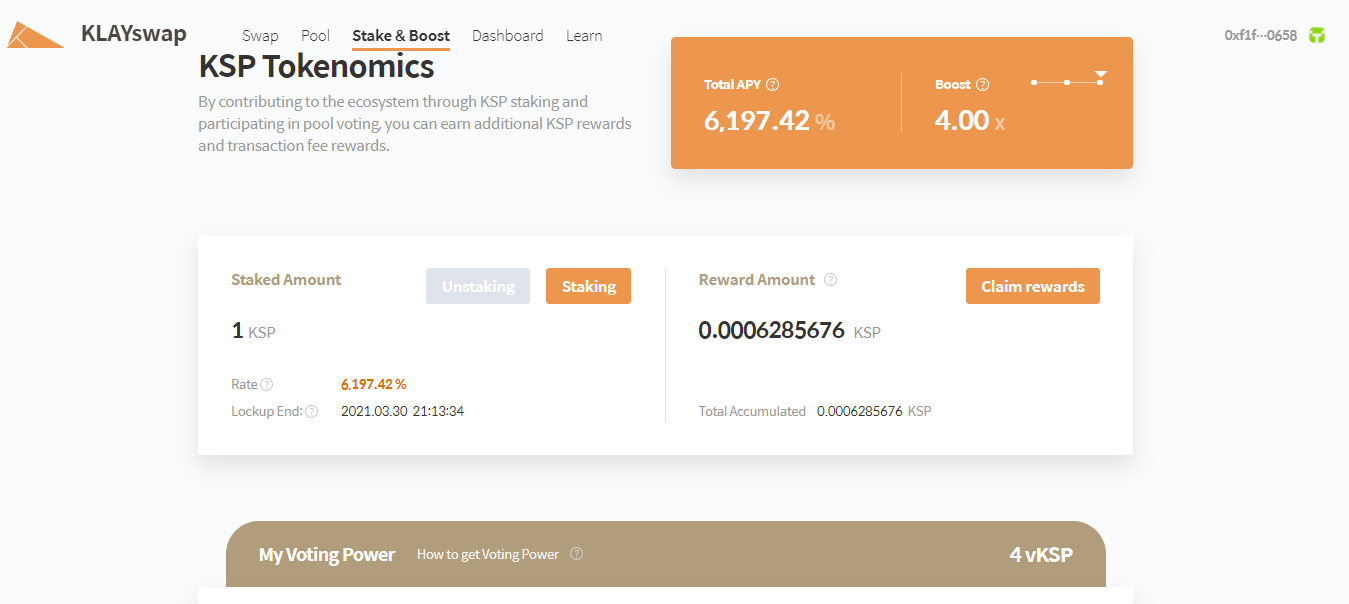Open the Boost help question icon
The height and width of the screenshot is (604, 1349).
pyautogui.click(x=982, y=85)
